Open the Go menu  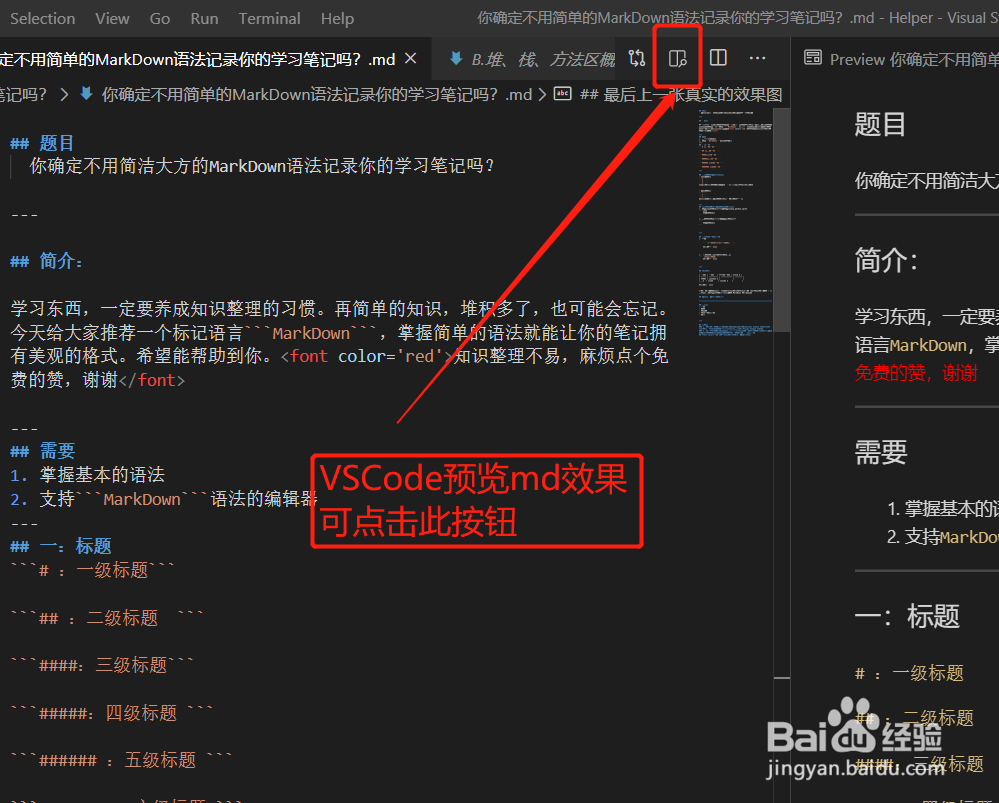click(159, 18)
